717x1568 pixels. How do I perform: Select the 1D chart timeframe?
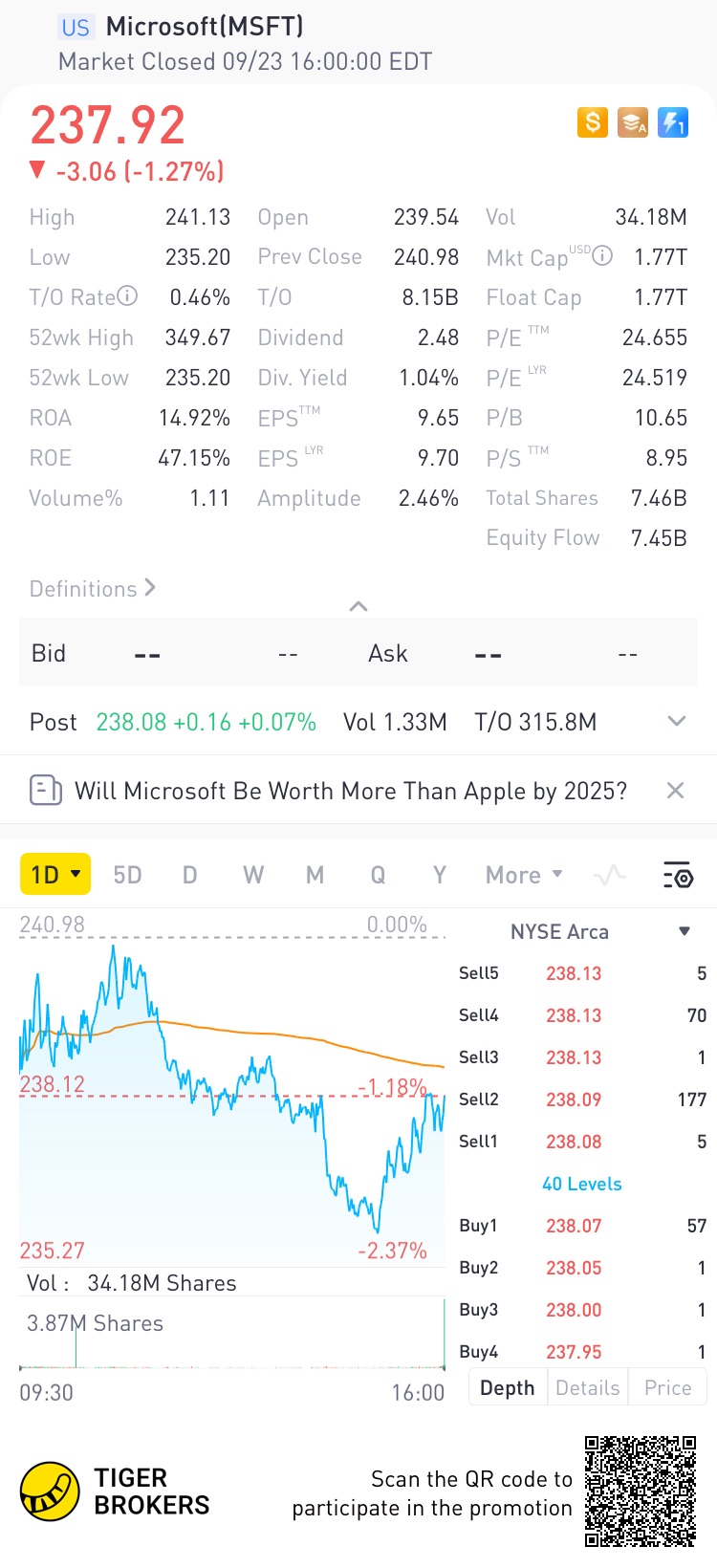(55, 875)
